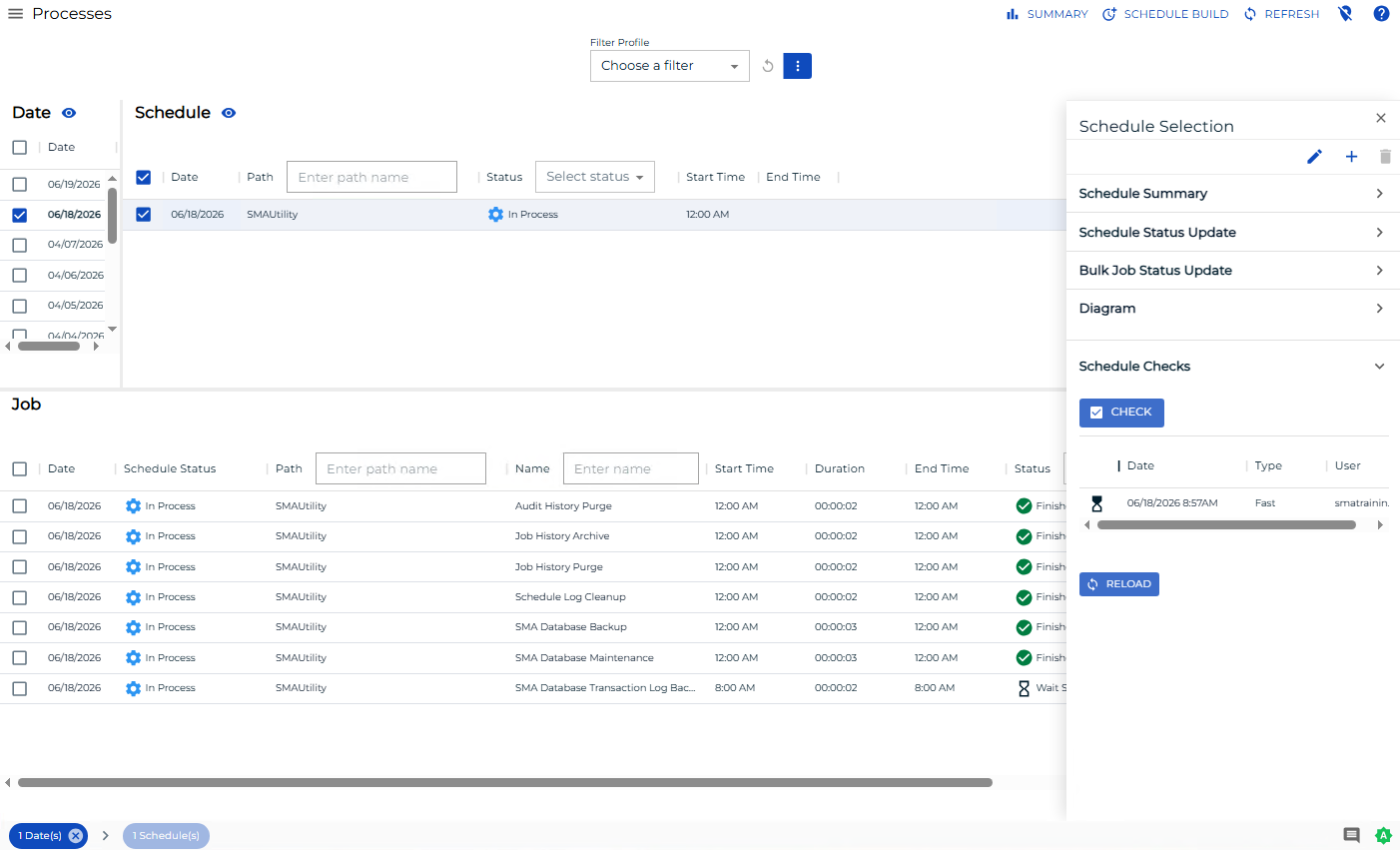Viewport: 1400px width, 850px height.
Task: Check the 06/19/2026 date checkbox
Action: 19,184
